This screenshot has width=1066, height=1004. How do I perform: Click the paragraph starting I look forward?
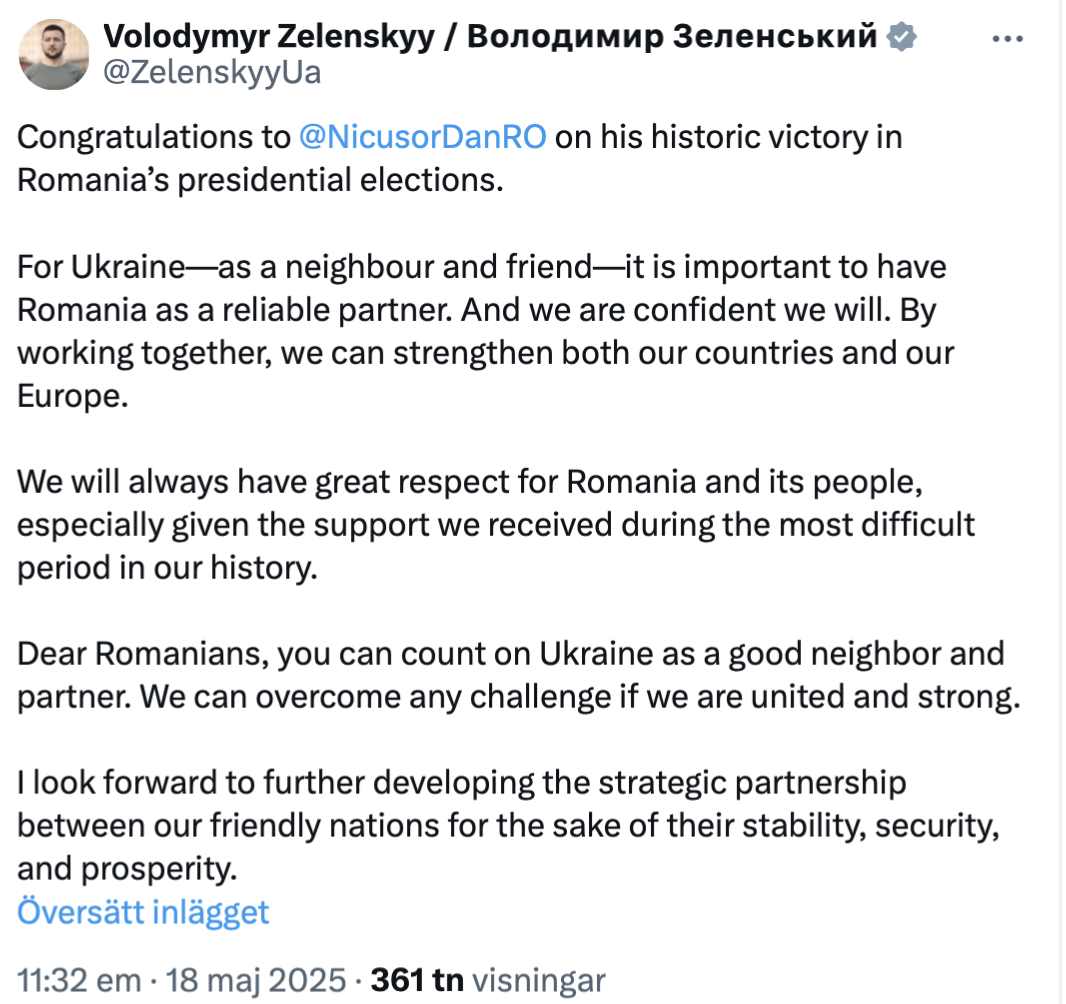[x=508, y=825]
